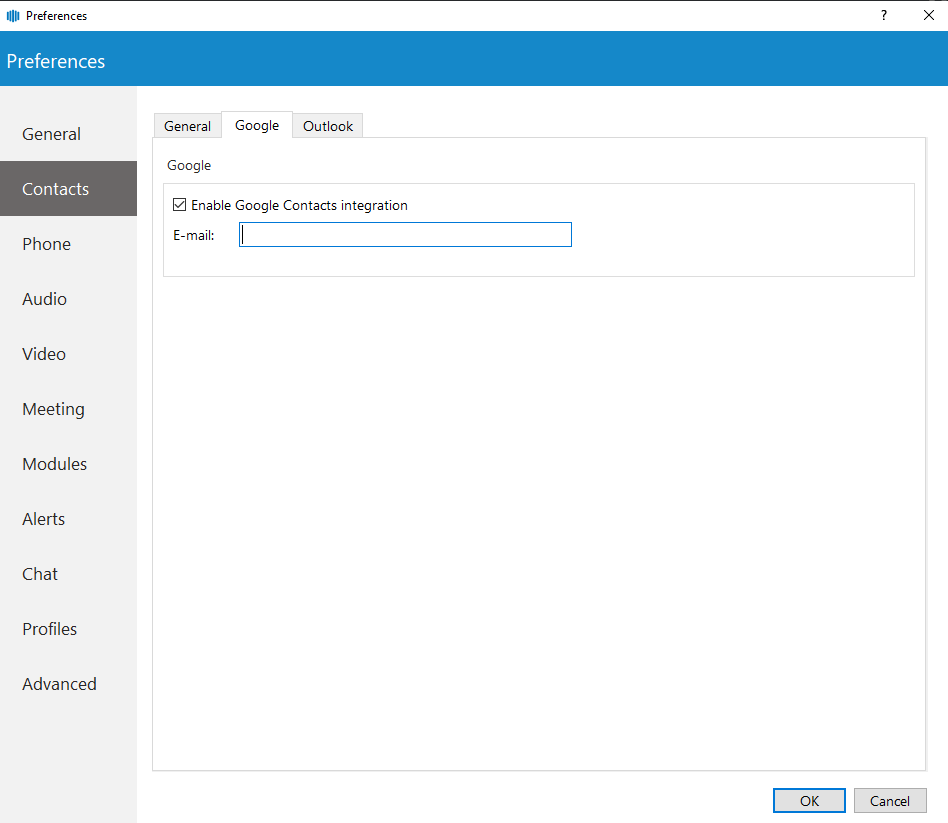Open the Advanced preferences section
948x823 pixels.
(x=59, y=684)
